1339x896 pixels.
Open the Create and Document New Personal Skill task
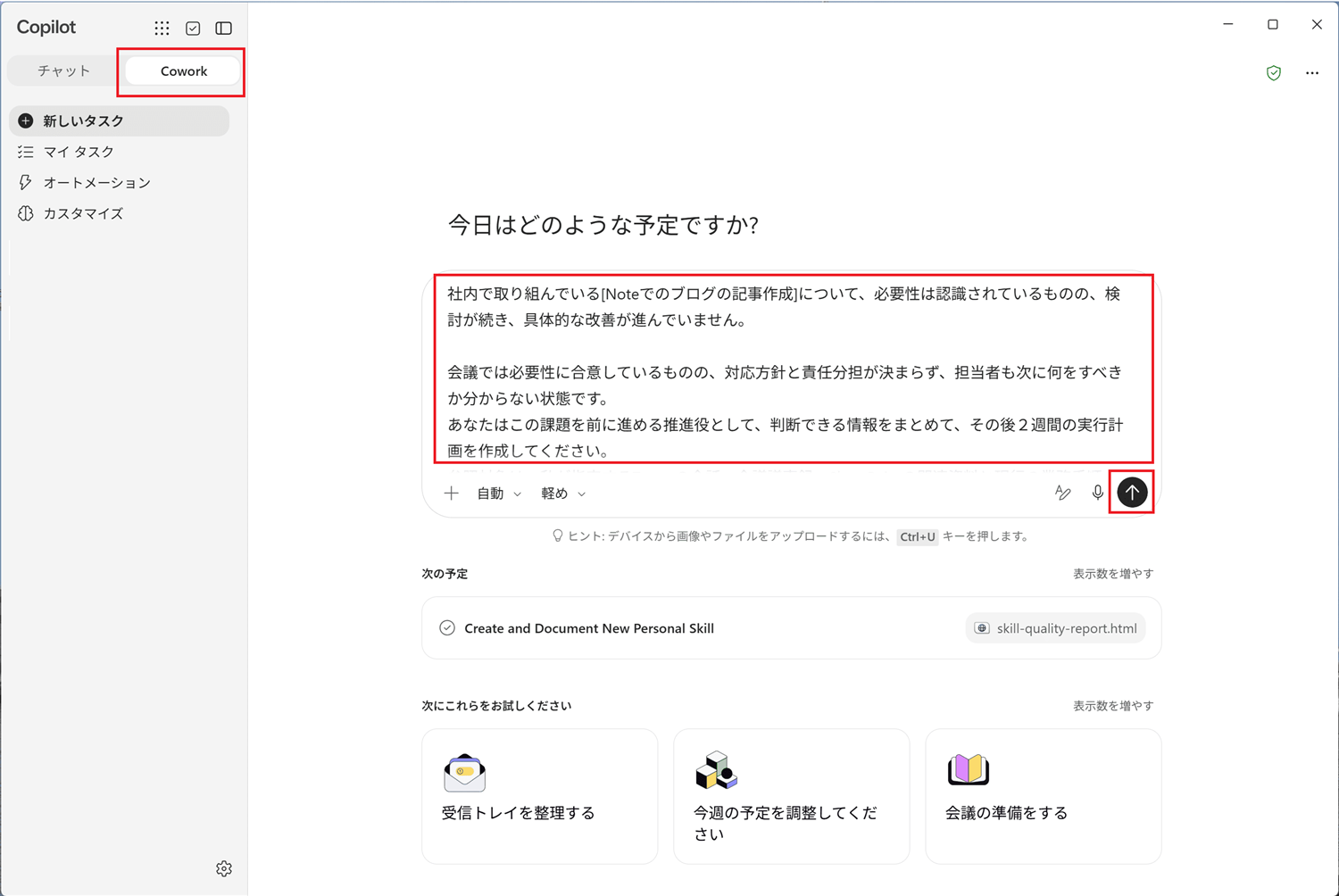pos(791,628)
